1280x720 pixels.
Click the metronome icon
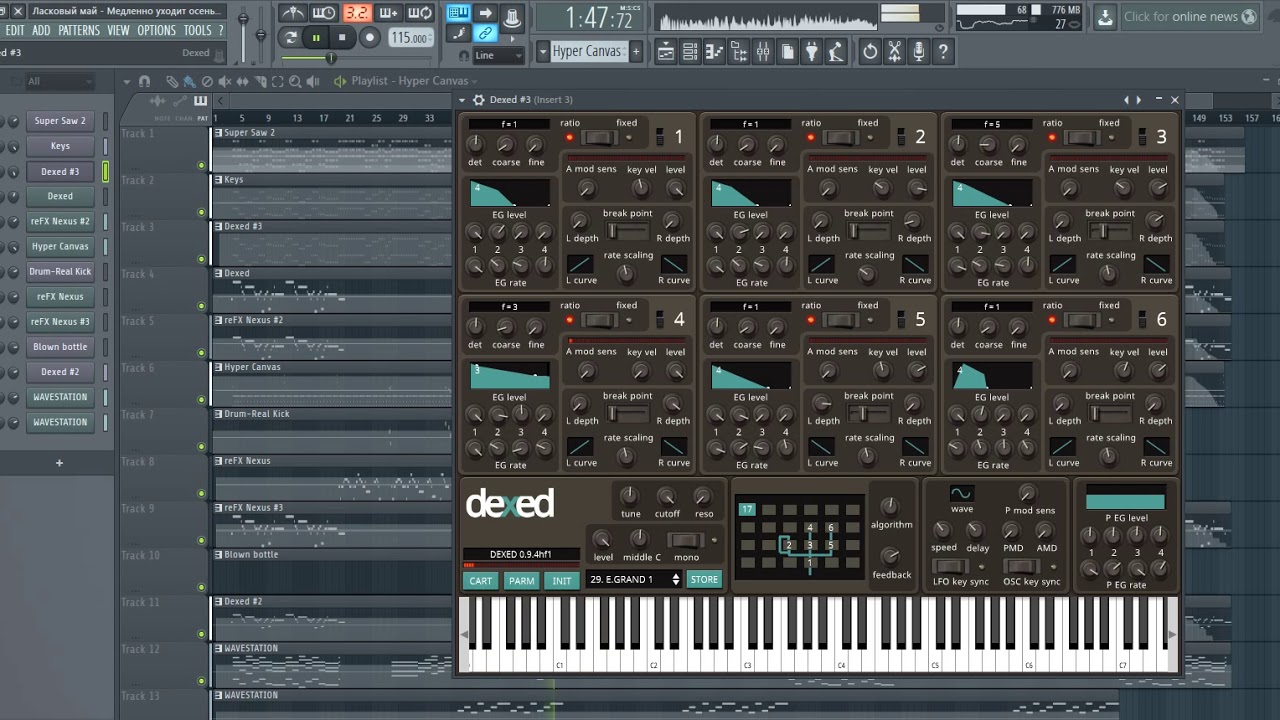293,13
